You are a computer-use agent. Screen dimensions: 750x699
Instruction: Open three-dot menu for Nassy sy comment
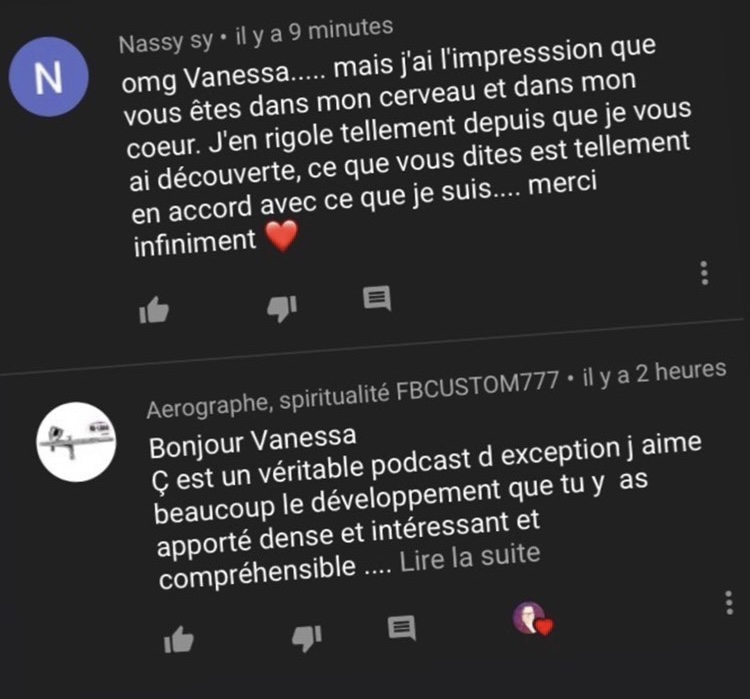tap(704, 273)
